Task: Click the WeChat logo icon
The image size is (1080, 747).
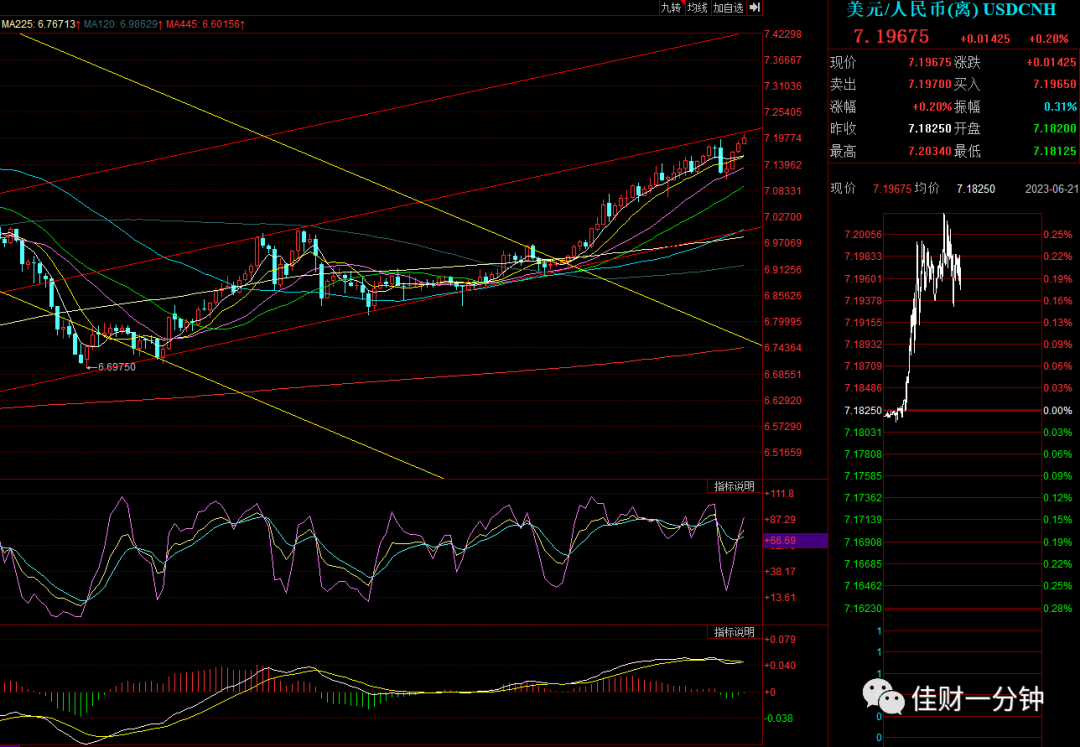Action: (x=883, y=697)
